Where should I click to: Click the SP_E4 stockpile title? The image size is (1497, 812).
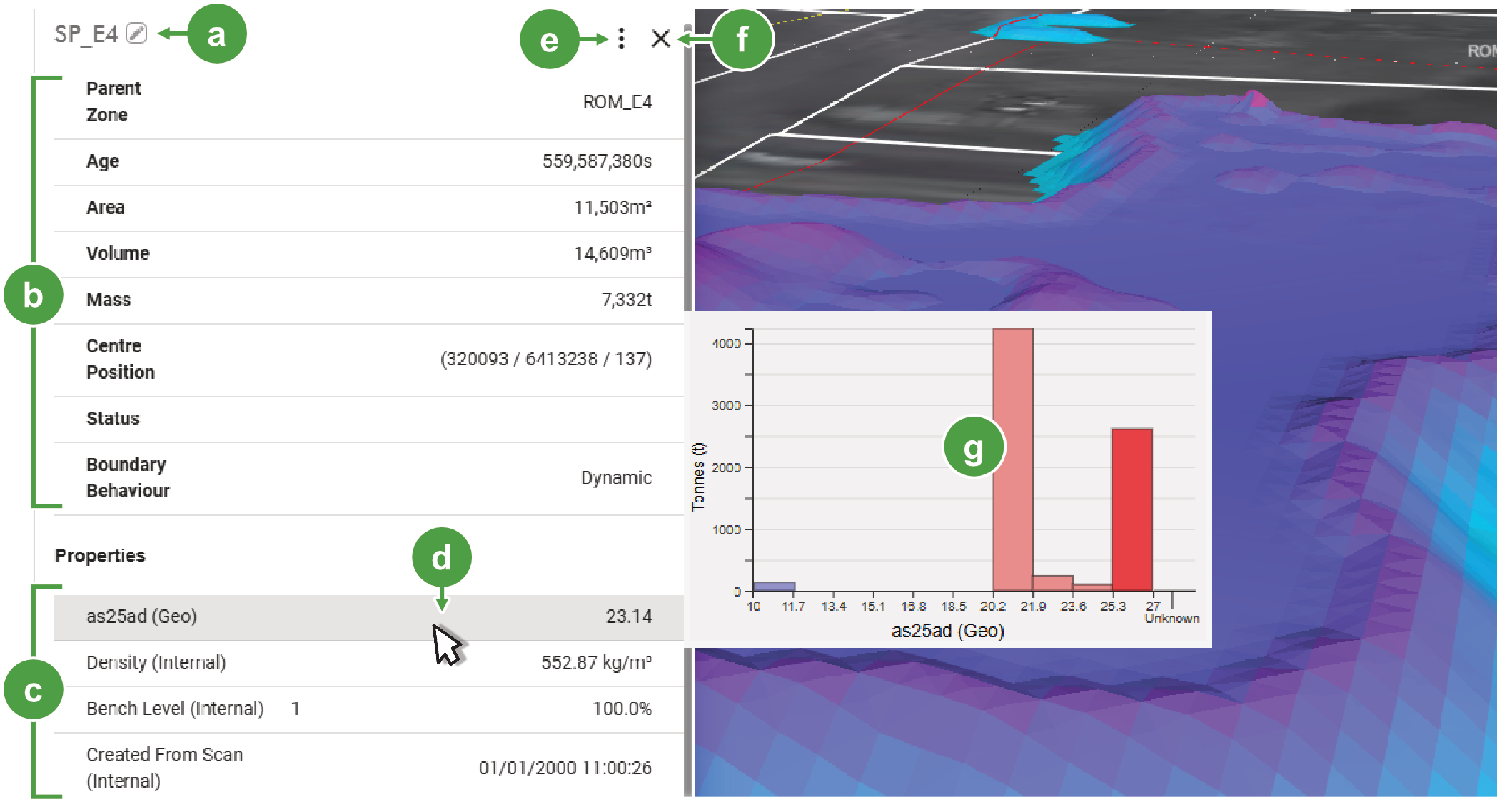tap(86, 34)
